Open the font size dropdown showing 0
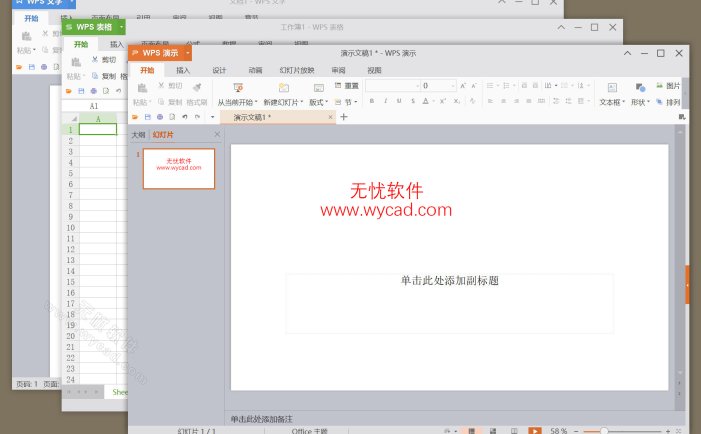The image size is (701, 434). point(453,85)
